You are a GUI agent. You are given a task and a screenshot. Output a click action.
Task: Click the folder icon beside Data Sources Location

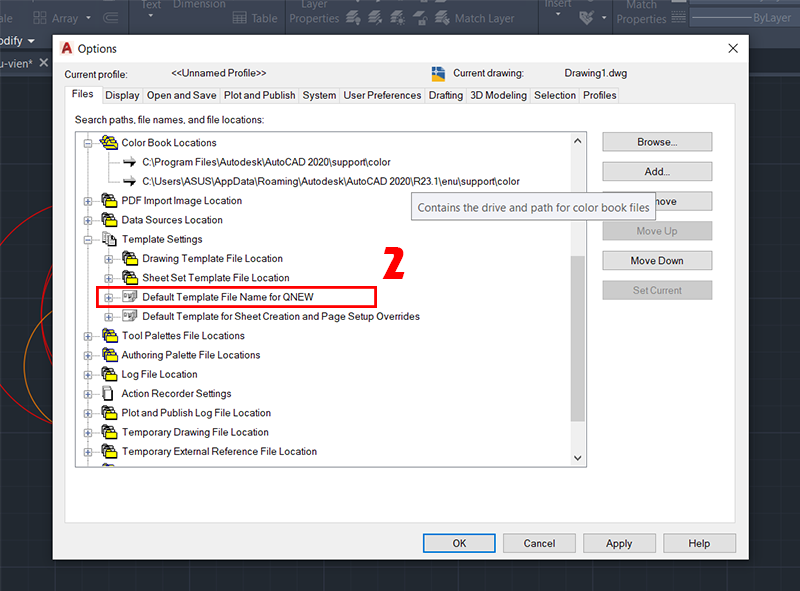click(109, 219)
